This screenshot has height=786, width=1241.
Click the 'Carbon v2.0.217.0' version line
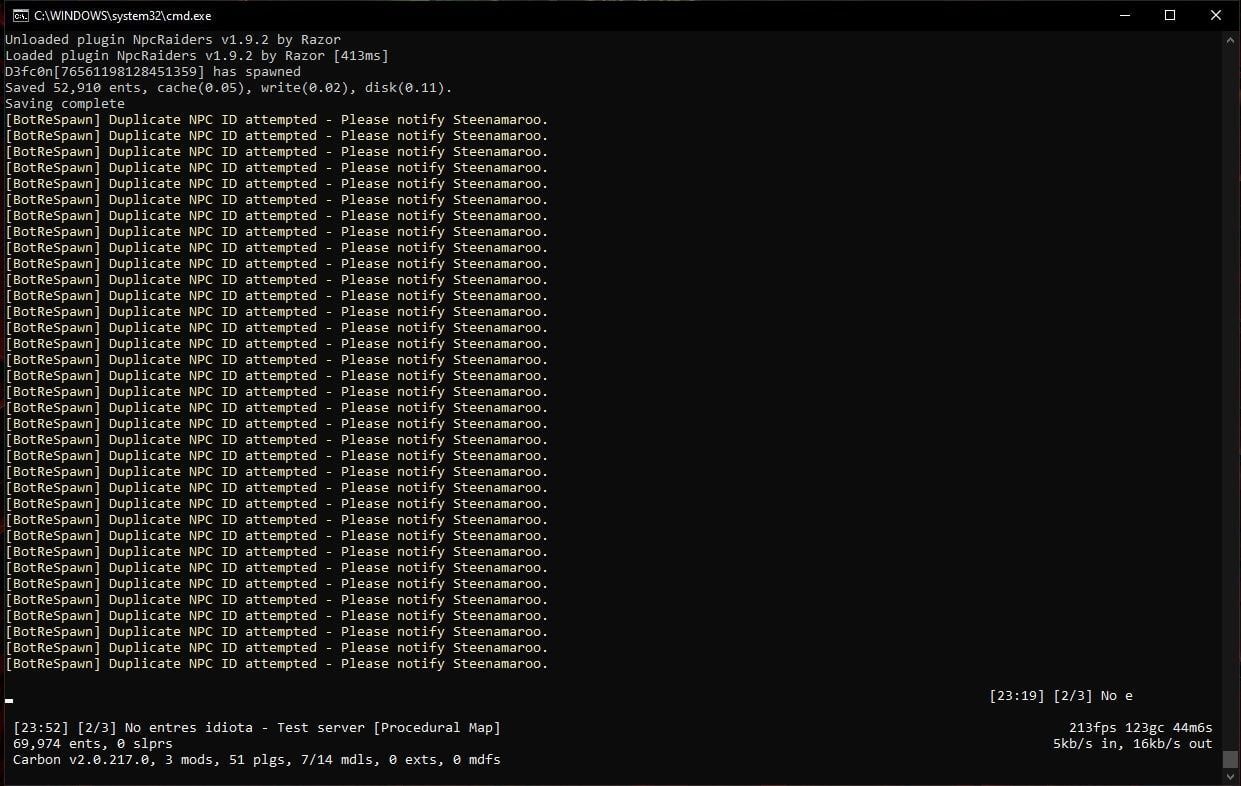click(x=256, y=760)
